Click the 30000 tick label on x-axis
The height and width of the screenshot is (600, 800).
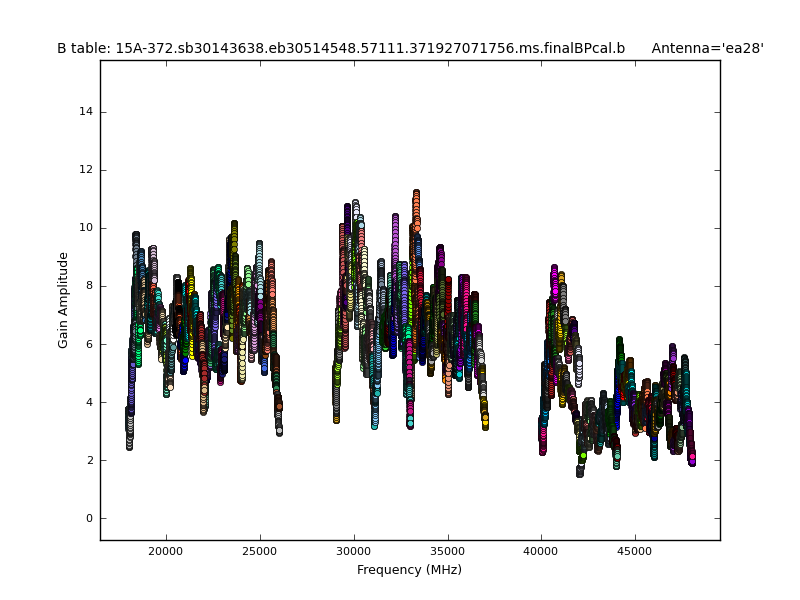click(x=354, y=550)
